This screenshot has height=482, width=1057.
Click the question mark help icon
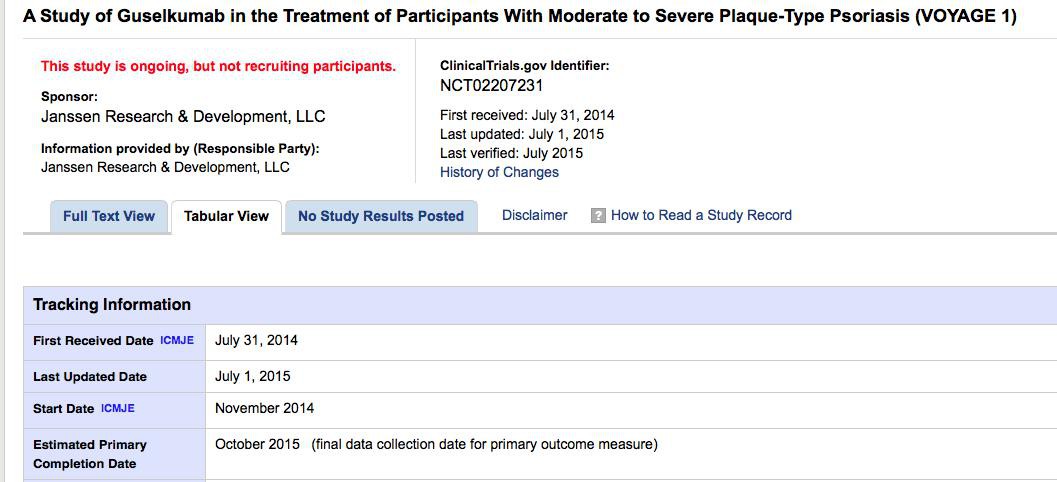pyautogui.click(x=598, y=215)
